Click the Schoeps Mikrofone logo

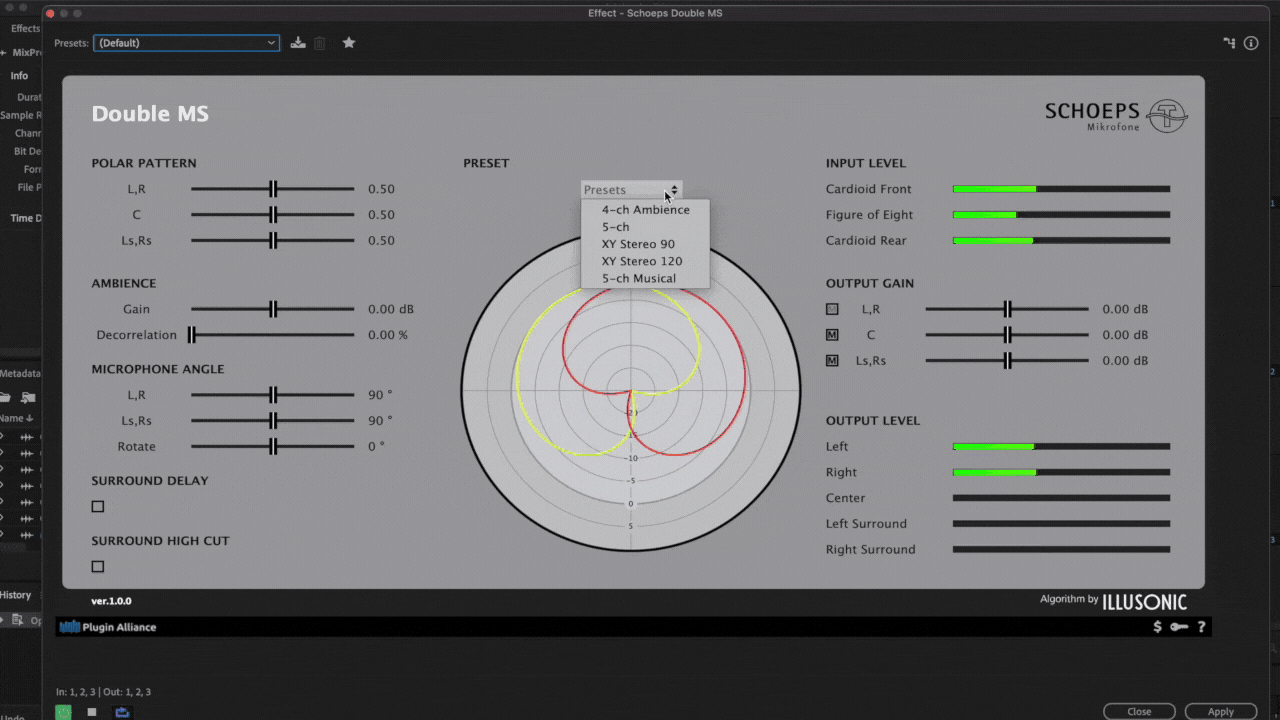(x=1116, y=116)
